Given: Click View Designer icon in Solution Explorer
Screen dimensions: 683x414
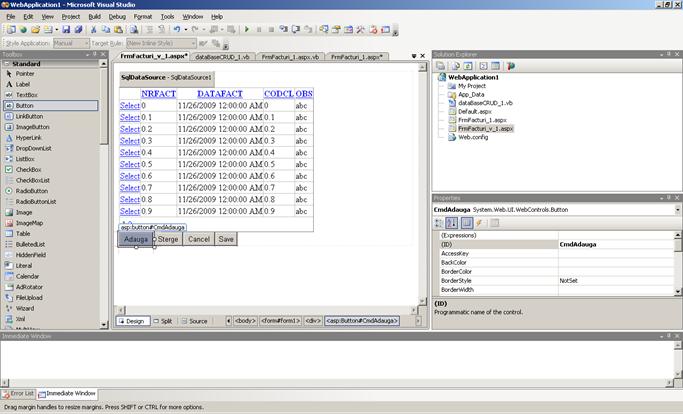Looking at the screenshot, I should [495, 66].
